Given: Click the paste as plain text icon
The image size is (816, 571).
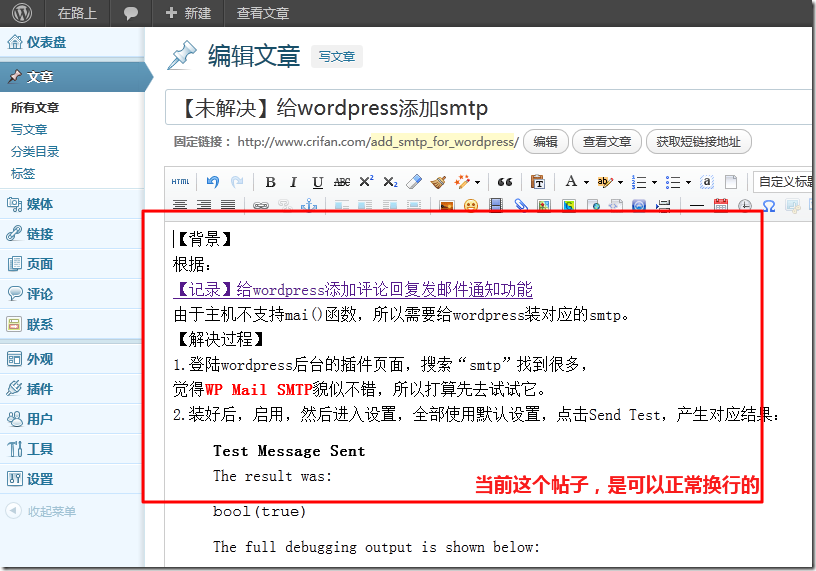Looking at the screenshot, I should (538, 182).
